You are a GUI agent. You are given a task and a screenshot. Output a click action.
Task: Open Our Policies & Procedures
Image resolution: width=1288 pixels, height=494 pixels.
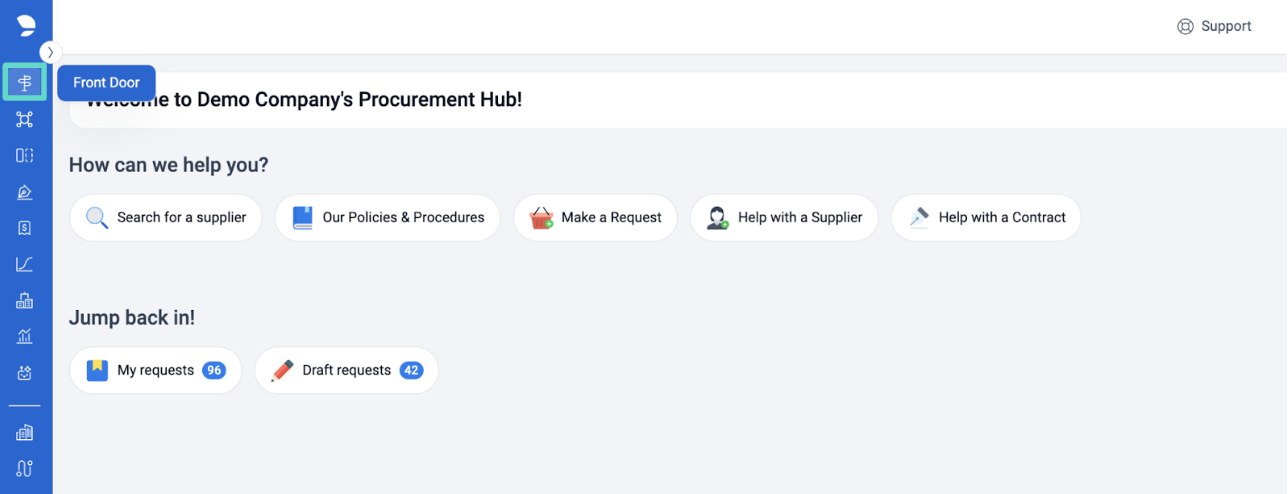(x=387, y=217)
